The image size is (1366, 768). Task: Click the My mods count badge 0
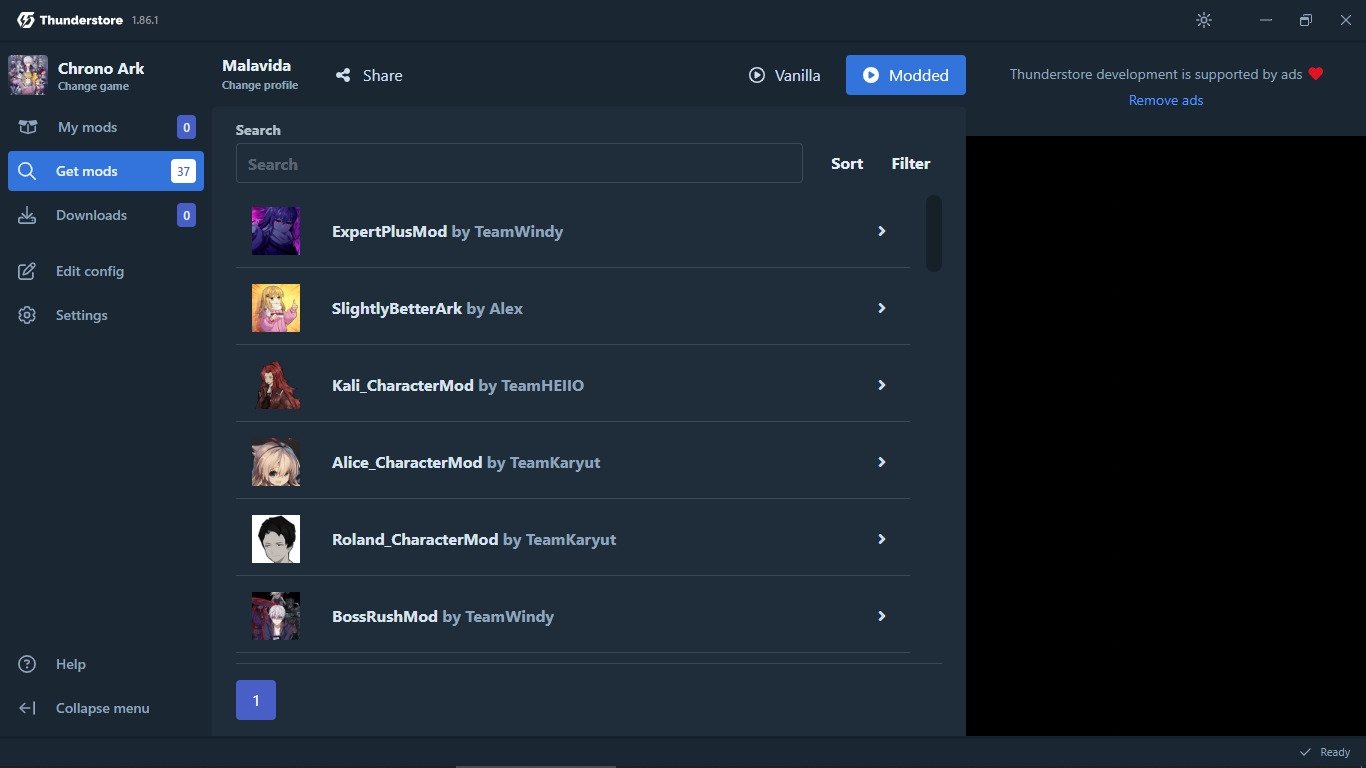pyautogui.click(x=186, y=127)
